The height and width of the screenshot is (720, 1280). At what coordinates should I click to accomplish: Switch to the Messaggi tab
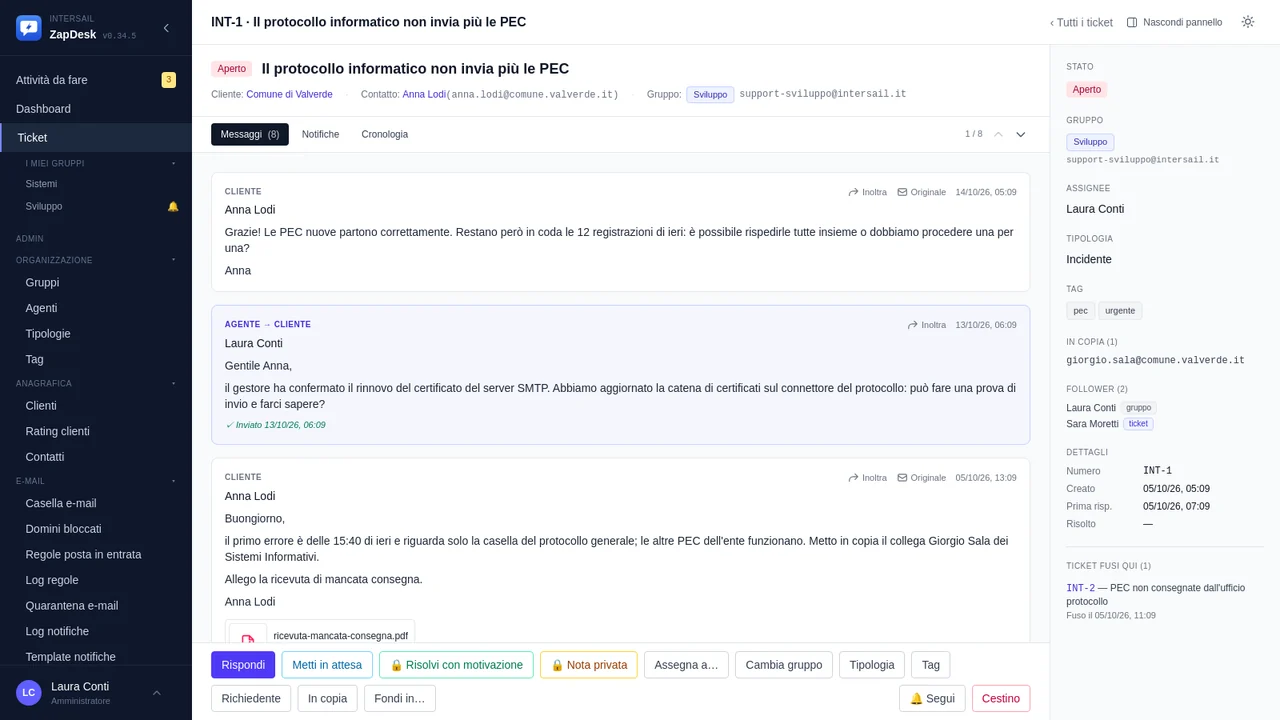point(250,134)
